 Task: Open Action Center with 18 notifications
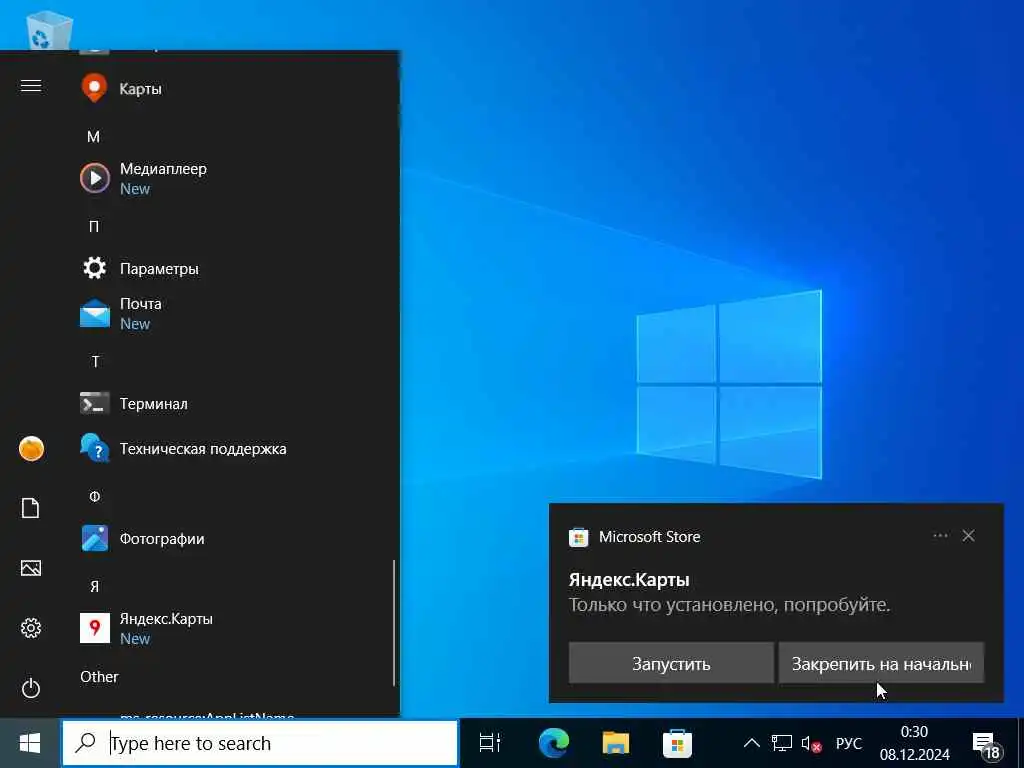[986, 744]
